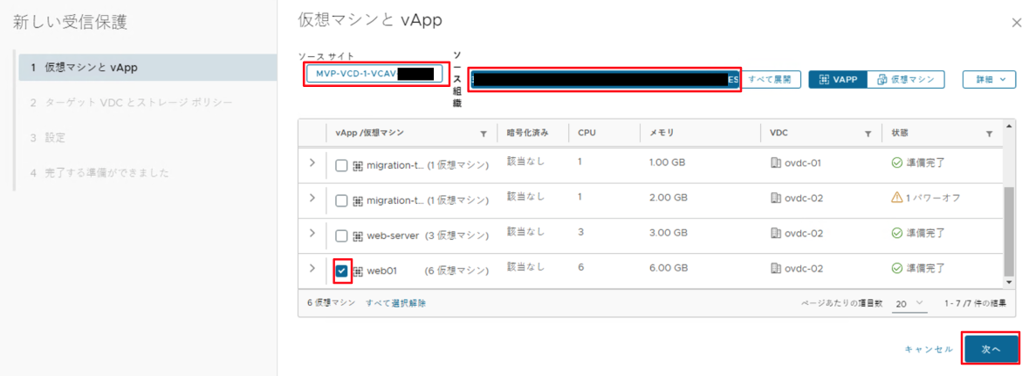
Task: Open the source organization field
Action: [604, 80]
